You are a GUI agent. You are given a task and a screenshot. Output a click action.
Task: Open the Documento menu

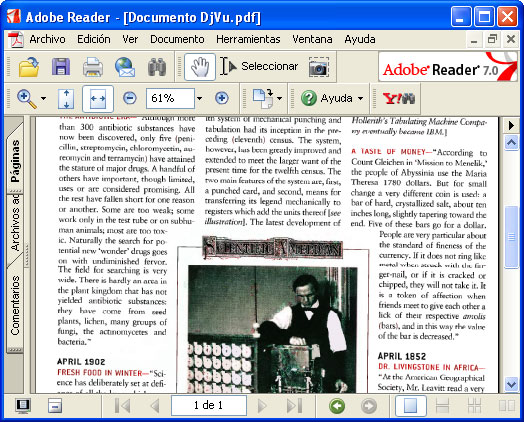[177, 39]
